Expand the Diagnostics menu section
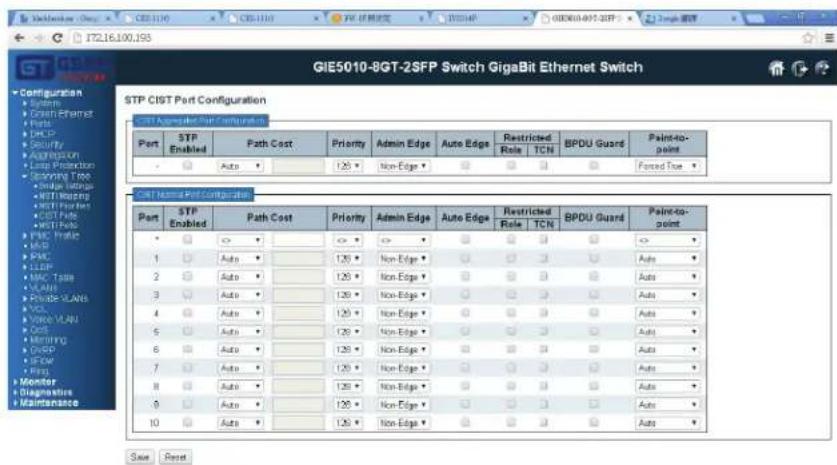 (x=46, y=392)
